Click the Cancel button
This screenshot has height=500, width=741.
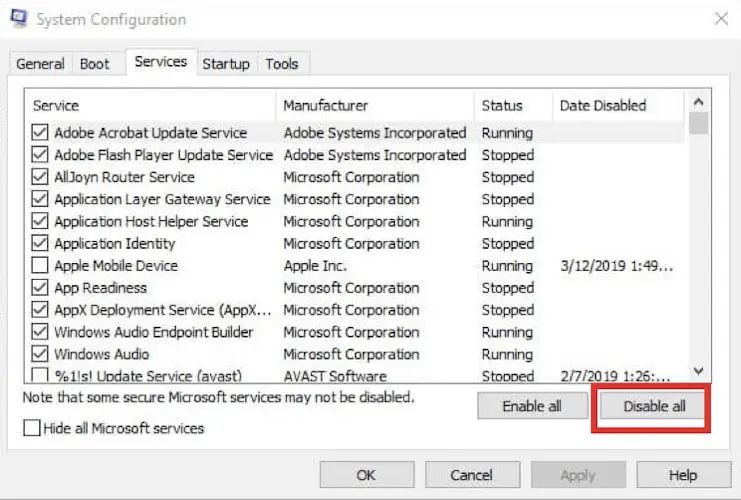(472, 474)
